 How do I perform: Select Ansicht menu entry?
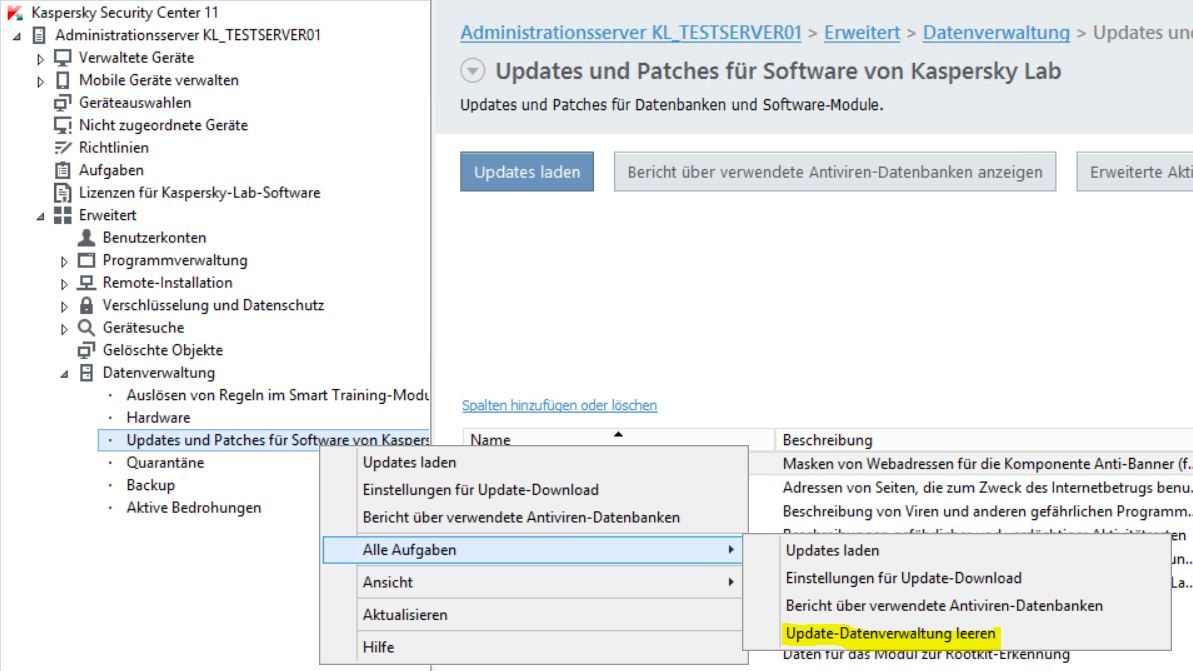tap(533, 582)
